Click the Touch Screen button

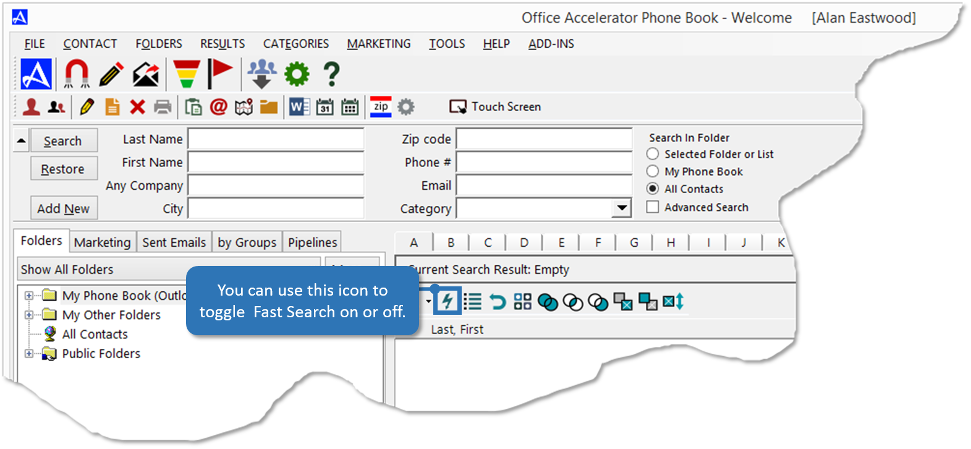click(x=495, y=107)
